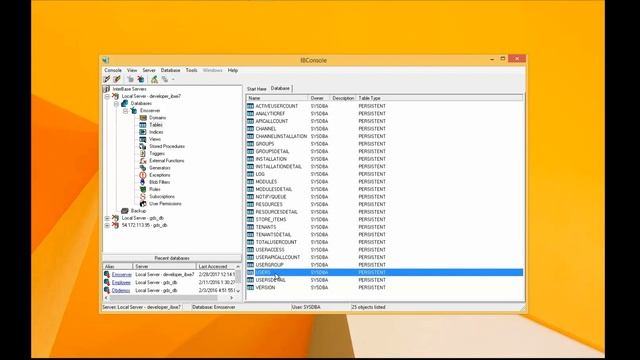Select the Roles icon in the tree
The height and width of the screenshot is (360, 640).
point(143,189)
